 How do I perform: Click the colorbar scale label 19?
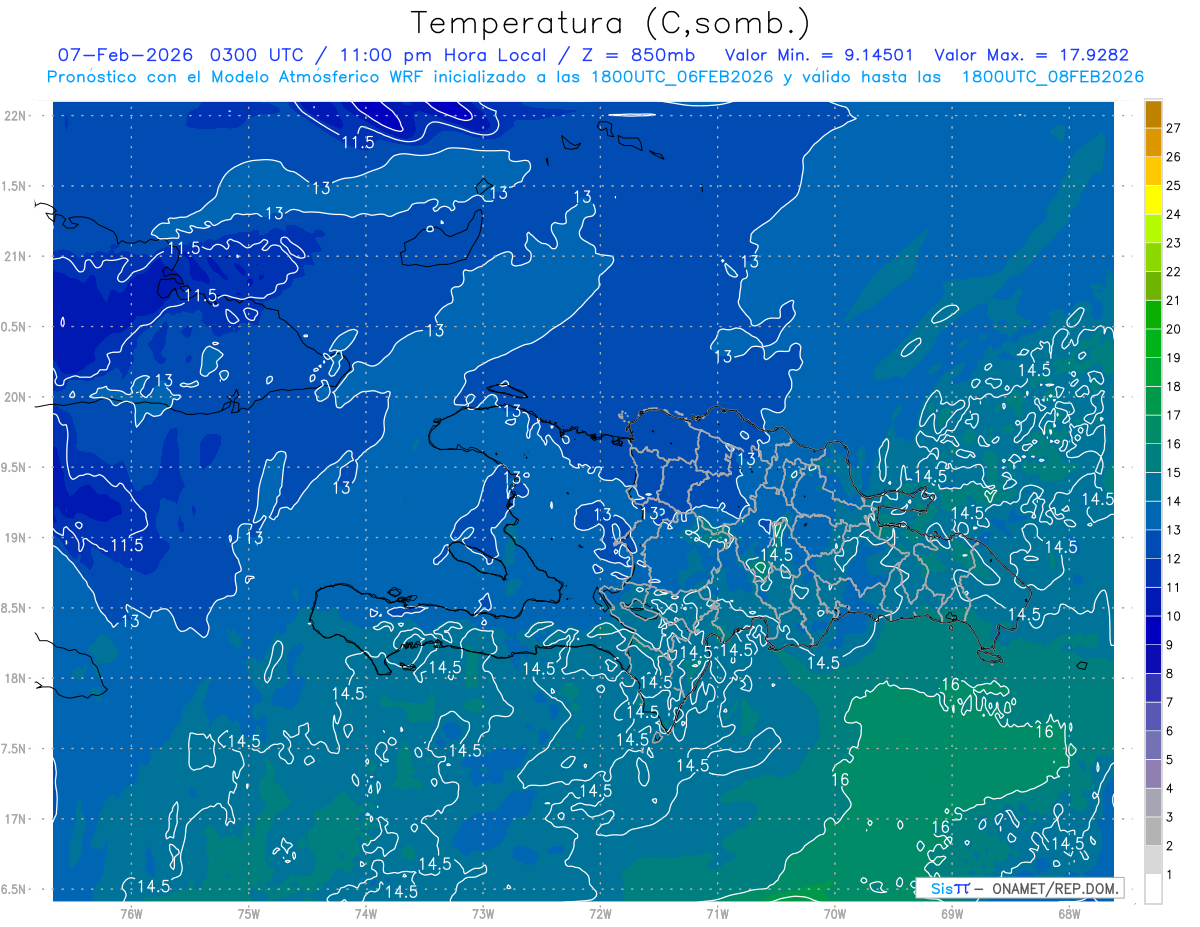tap(1174, 358)
